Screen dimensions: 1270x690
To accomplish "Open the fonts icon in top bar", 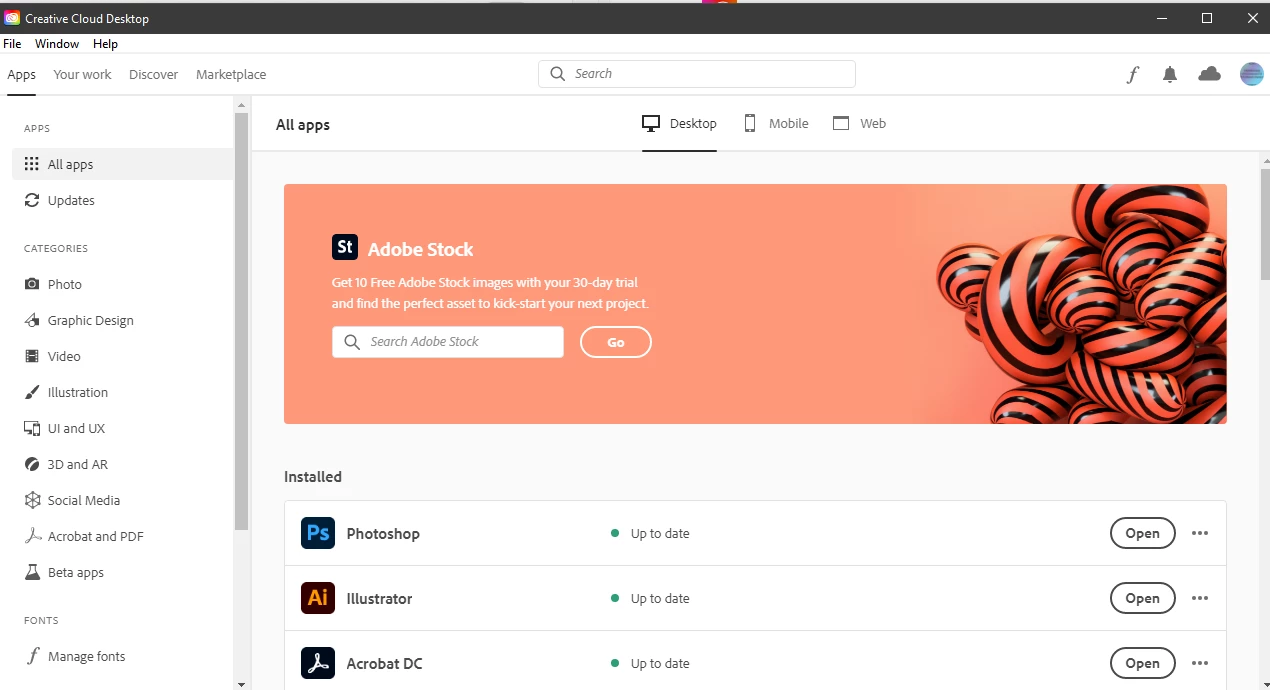I will (1132, 74).
